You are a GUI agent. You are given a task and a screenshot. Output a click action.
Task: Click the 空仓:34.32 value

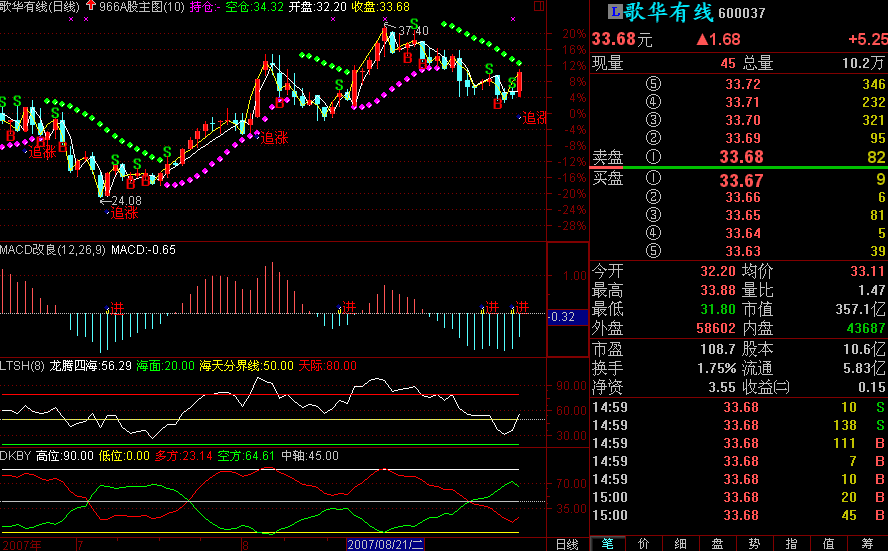[254, 7]
